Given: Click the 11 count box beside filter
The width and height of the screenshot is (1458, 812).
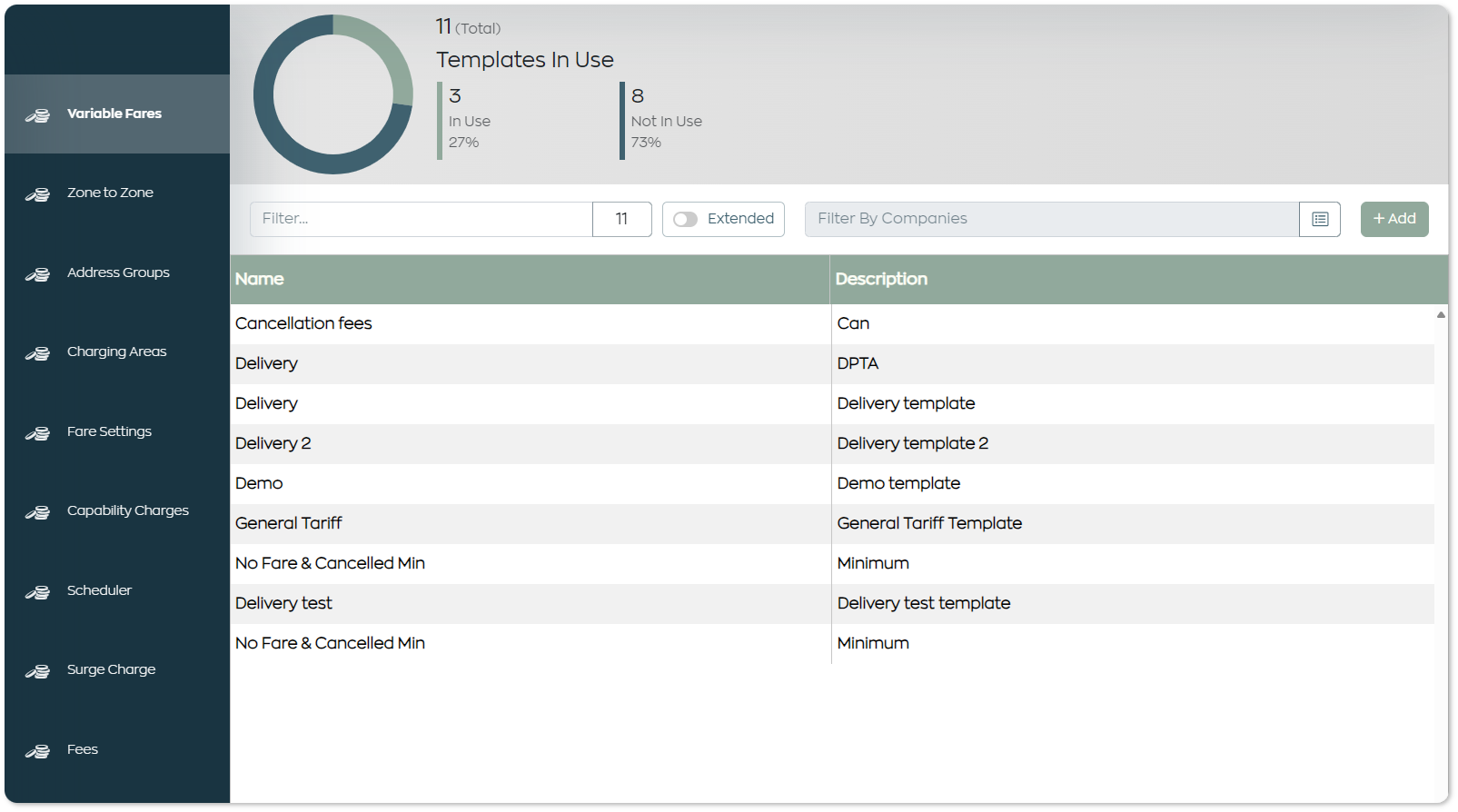Looking at the screenshot, I should 622,219.
